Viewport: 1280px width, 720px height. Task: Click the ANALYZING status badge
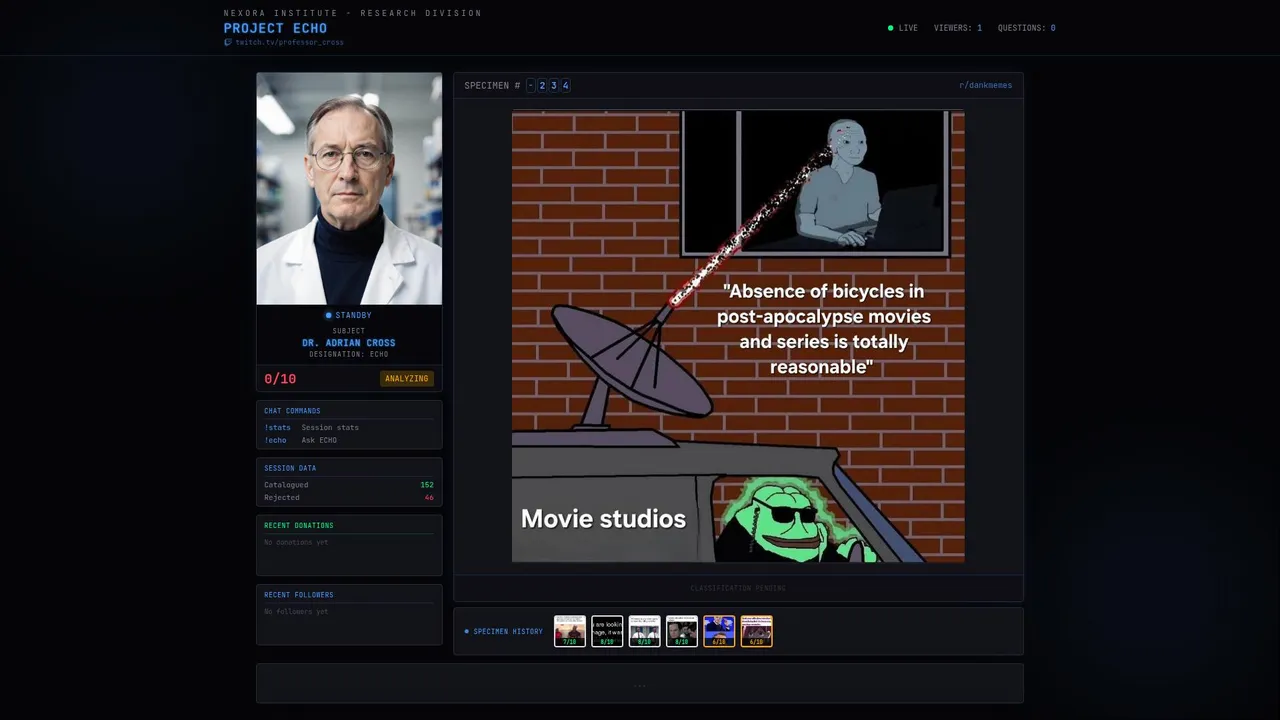click(407, 379)
